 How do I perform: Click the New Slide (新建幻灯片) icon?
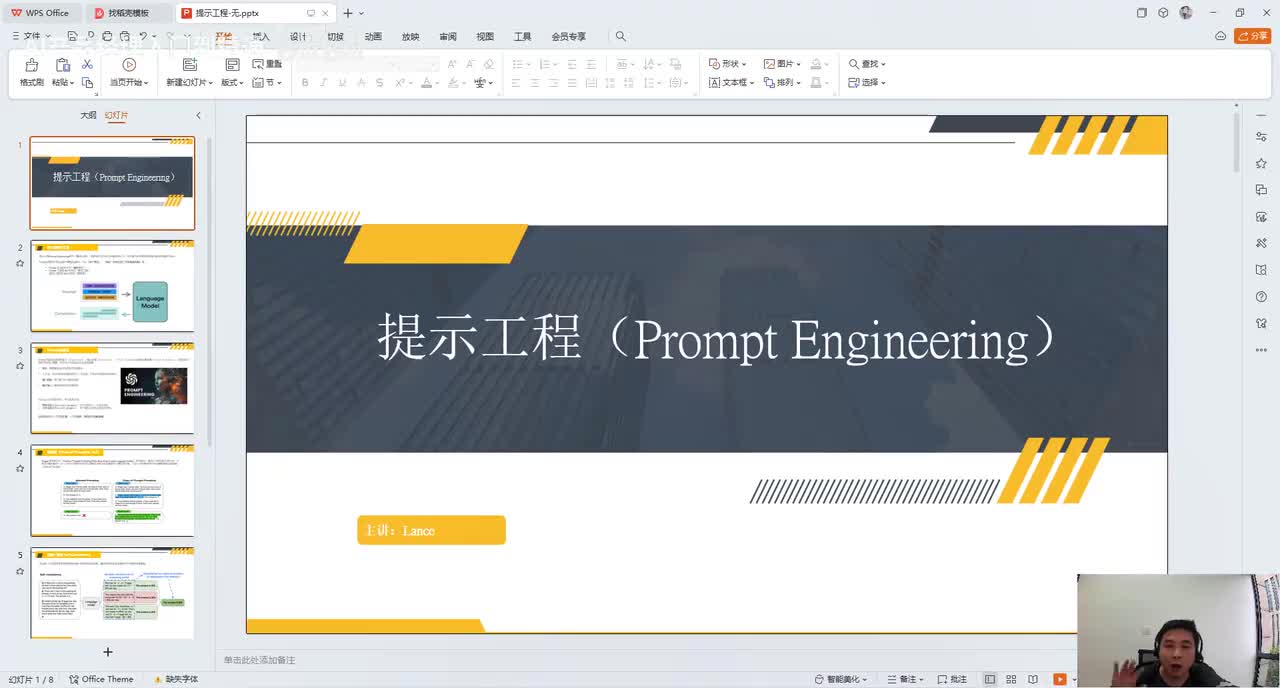pyautogui.click(x=190, y=65)
